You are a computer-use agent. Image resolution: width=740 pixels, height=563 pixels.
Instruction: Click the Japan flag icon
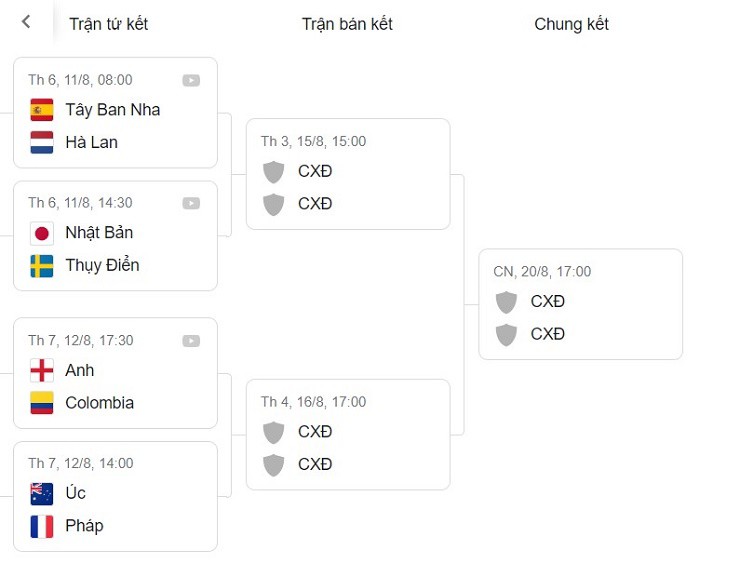coord(42,233)
